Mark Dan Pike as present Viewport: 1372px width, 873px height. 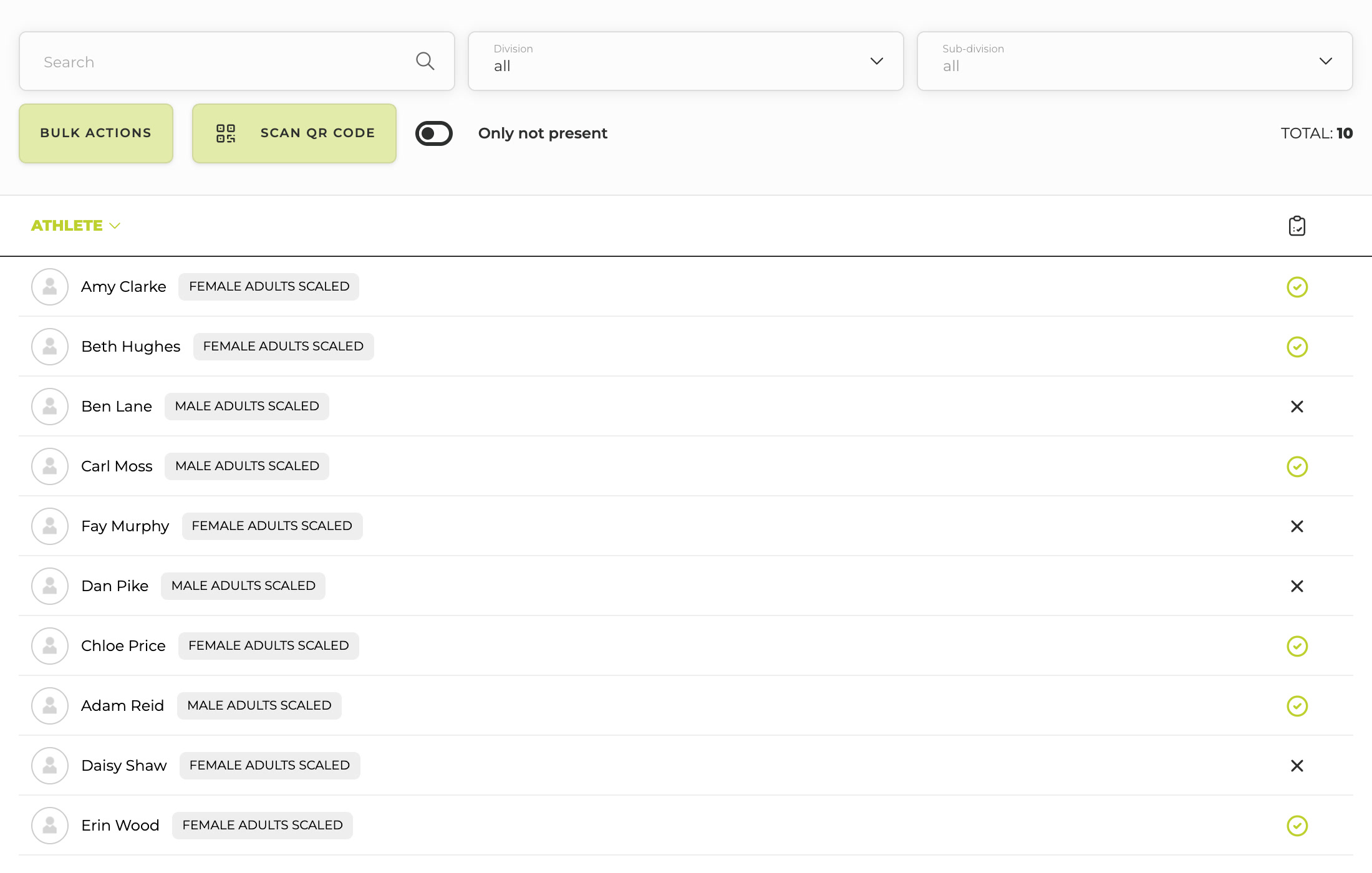1297,586
